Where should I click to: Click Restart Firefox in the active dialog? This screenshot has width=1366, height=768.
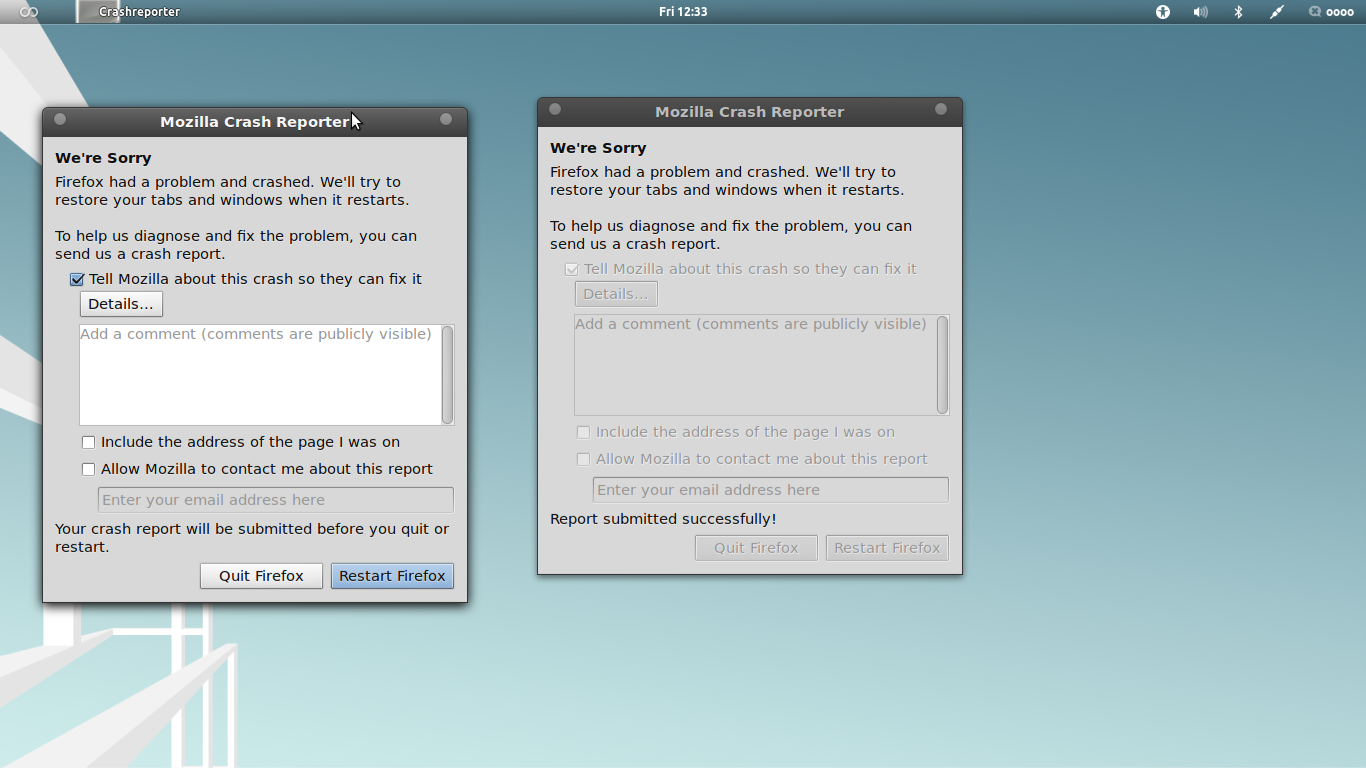pos(392,576)
